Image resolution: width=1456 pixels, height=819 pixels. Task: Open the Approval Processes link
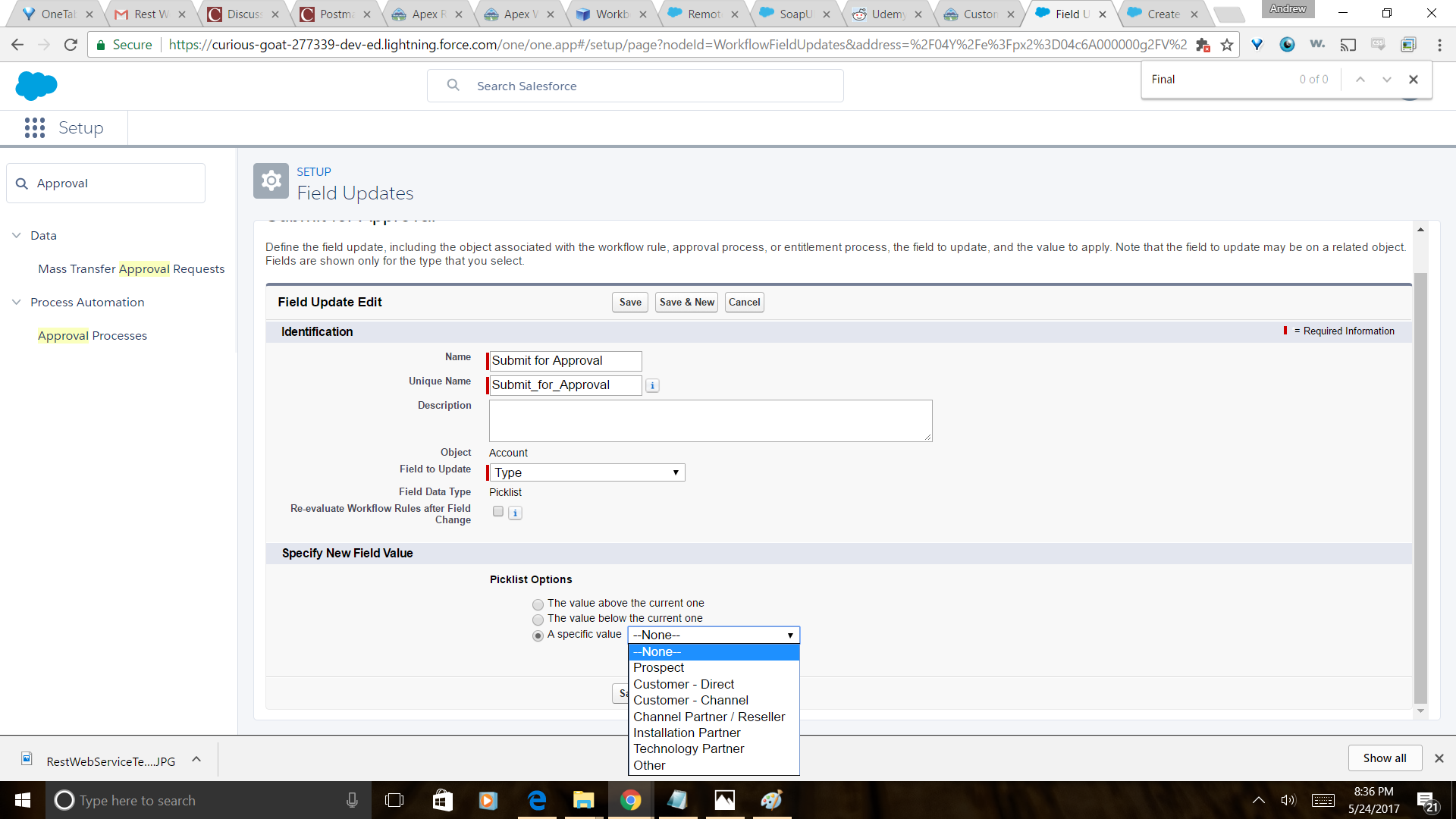(x=93, y=335)
